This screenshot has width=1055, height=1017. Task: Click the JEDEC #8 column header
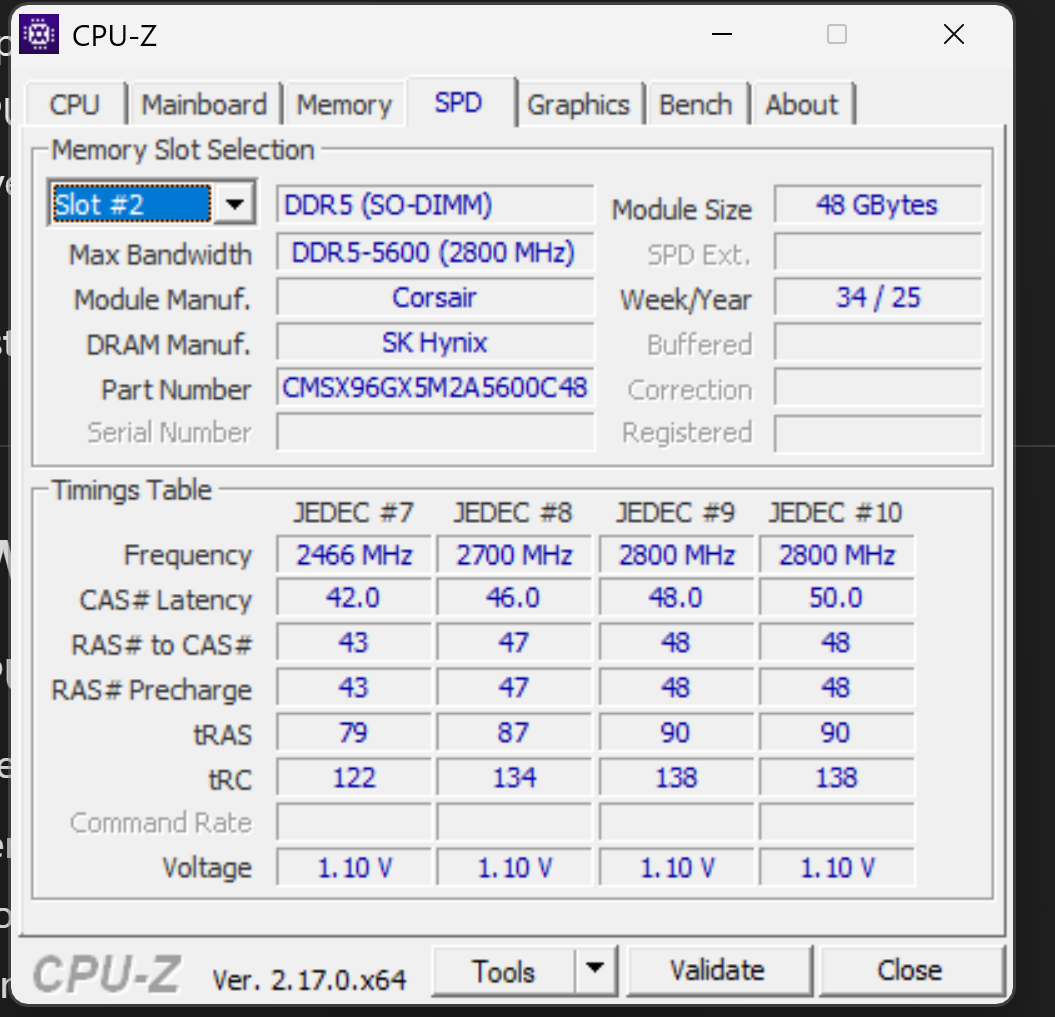pyautogui.click(x=513, y=513)
